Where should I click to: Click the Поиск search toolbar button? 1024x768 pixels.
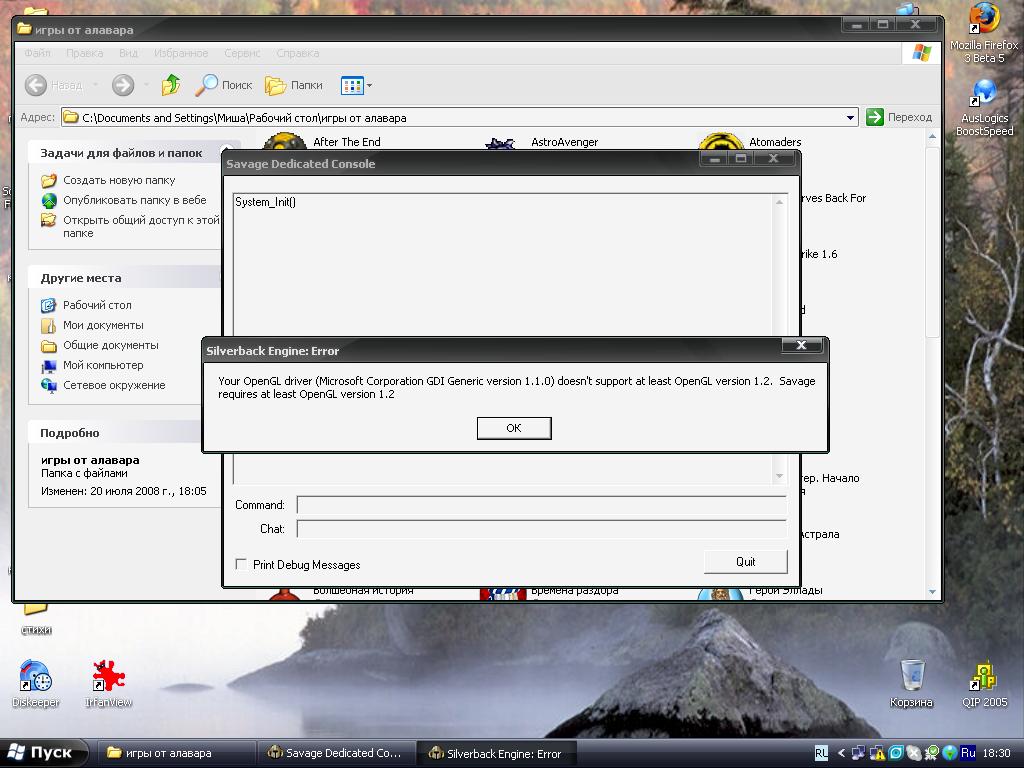[224, 86]
